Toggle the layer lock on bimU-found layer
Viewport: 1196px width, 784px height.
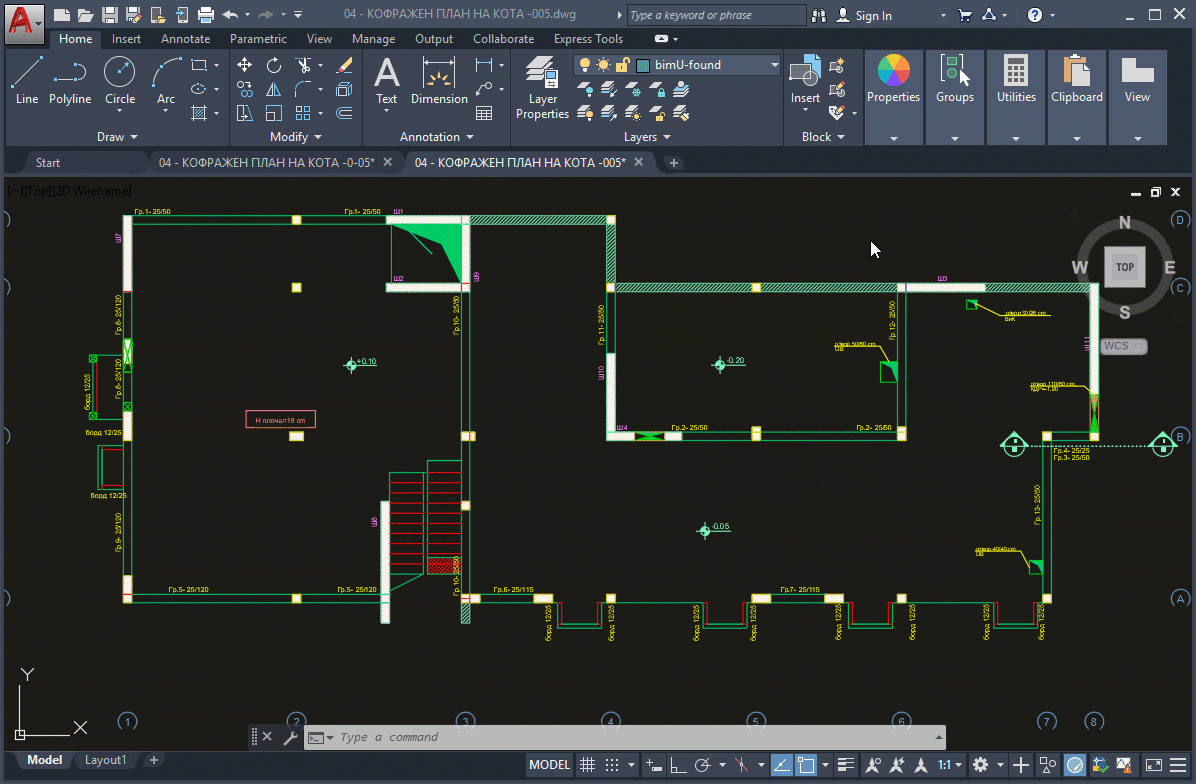point(623,64)
